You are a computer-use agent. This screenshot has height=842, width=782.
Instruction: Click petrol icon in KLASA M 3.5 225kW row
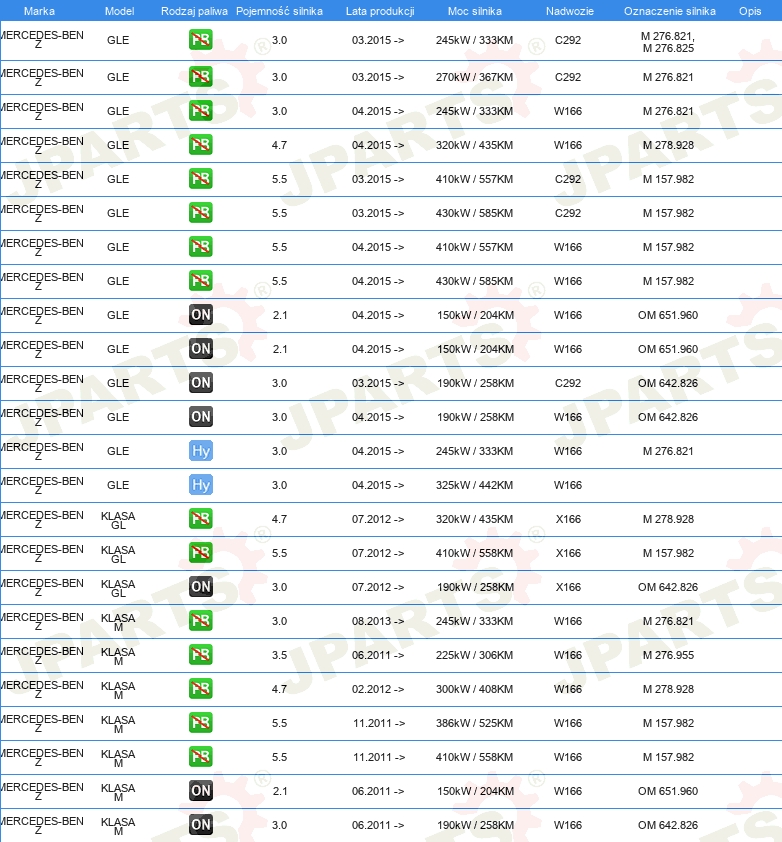pyautogui.click(x=200, y=655)
